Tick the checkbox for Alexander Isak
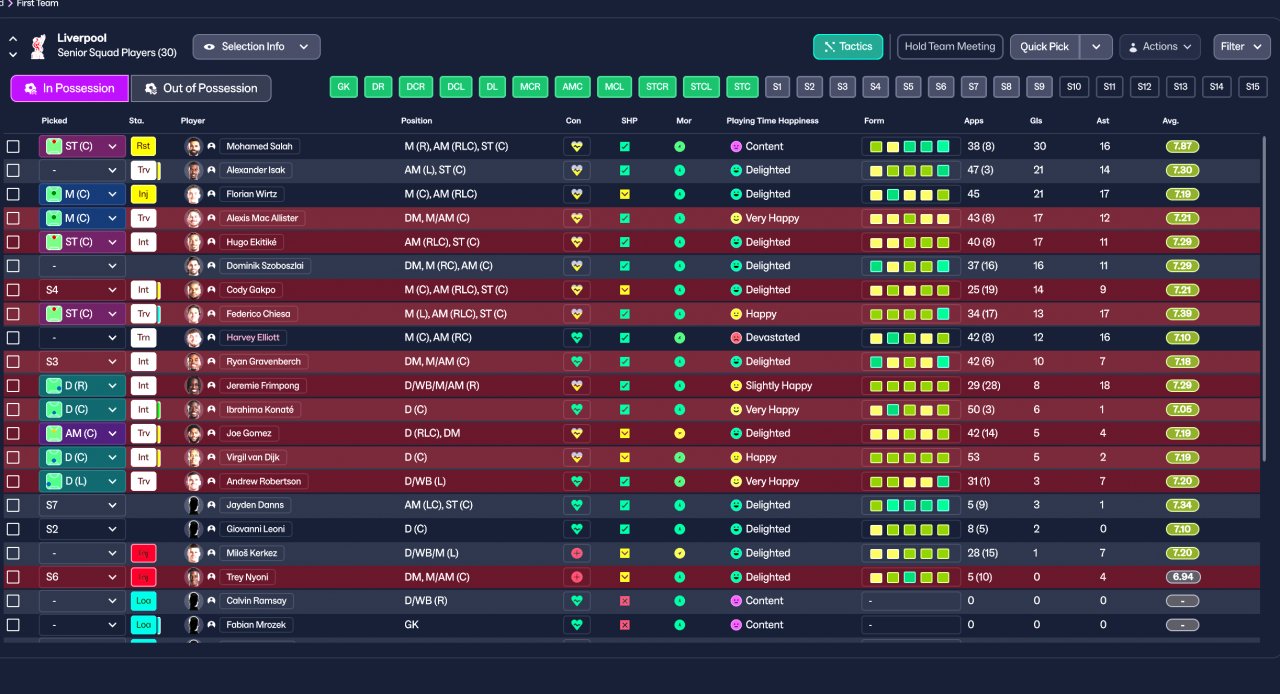Viewport: 1280px width, 694px height. coord(13,170)
